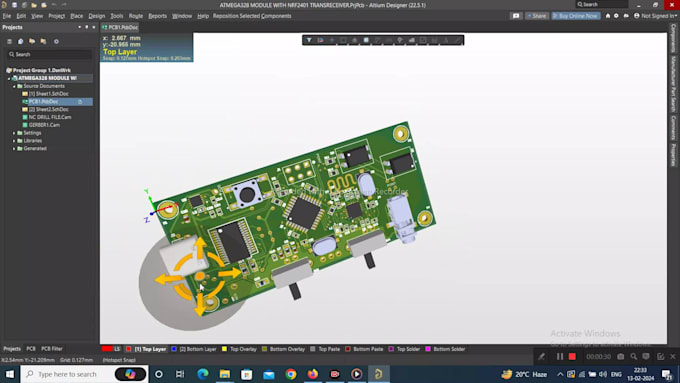Open the PCB1.PcbDoc document tab
Image resolution: width=680 pixels, height=383 pixels.
click(120, 27)
